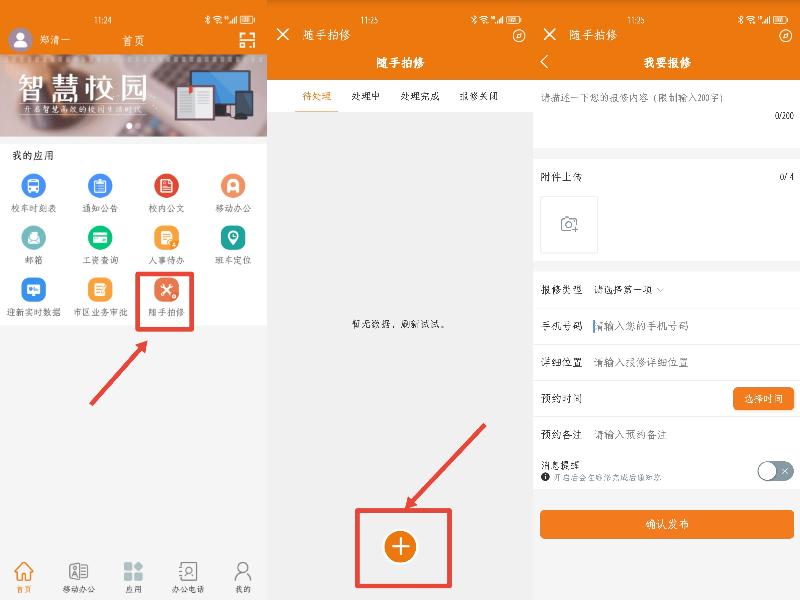Expand the 报修类型 repair type dropdown
This screenshot has width=800, height=600.
click(x=629, y=290)
